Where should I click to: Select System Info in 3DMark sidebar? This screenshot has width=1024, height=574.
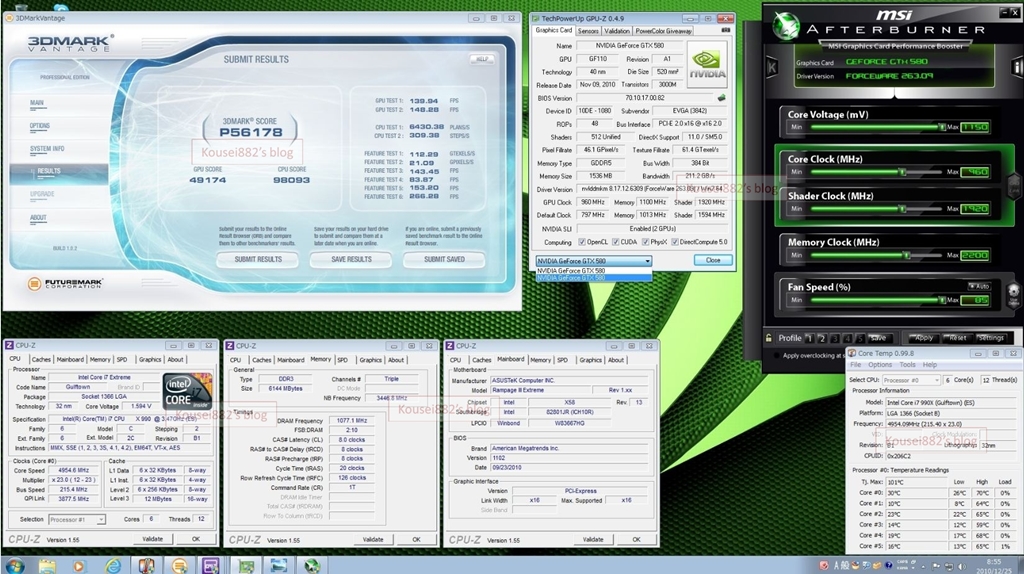47,149
